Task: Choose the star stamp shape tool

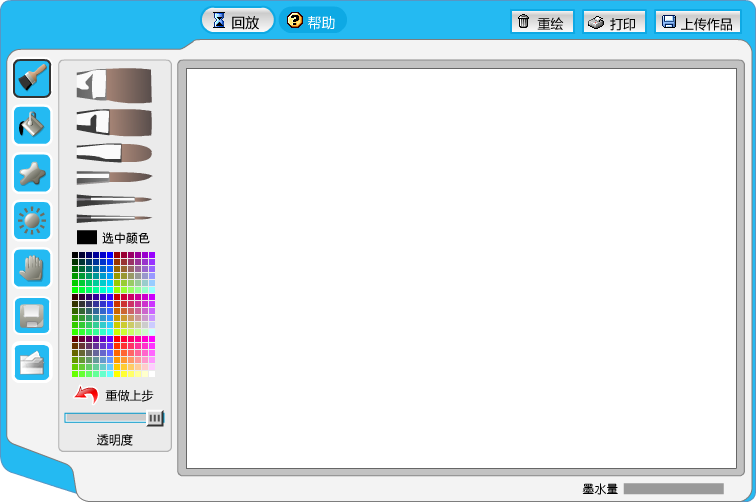Action: pos(32,173)
